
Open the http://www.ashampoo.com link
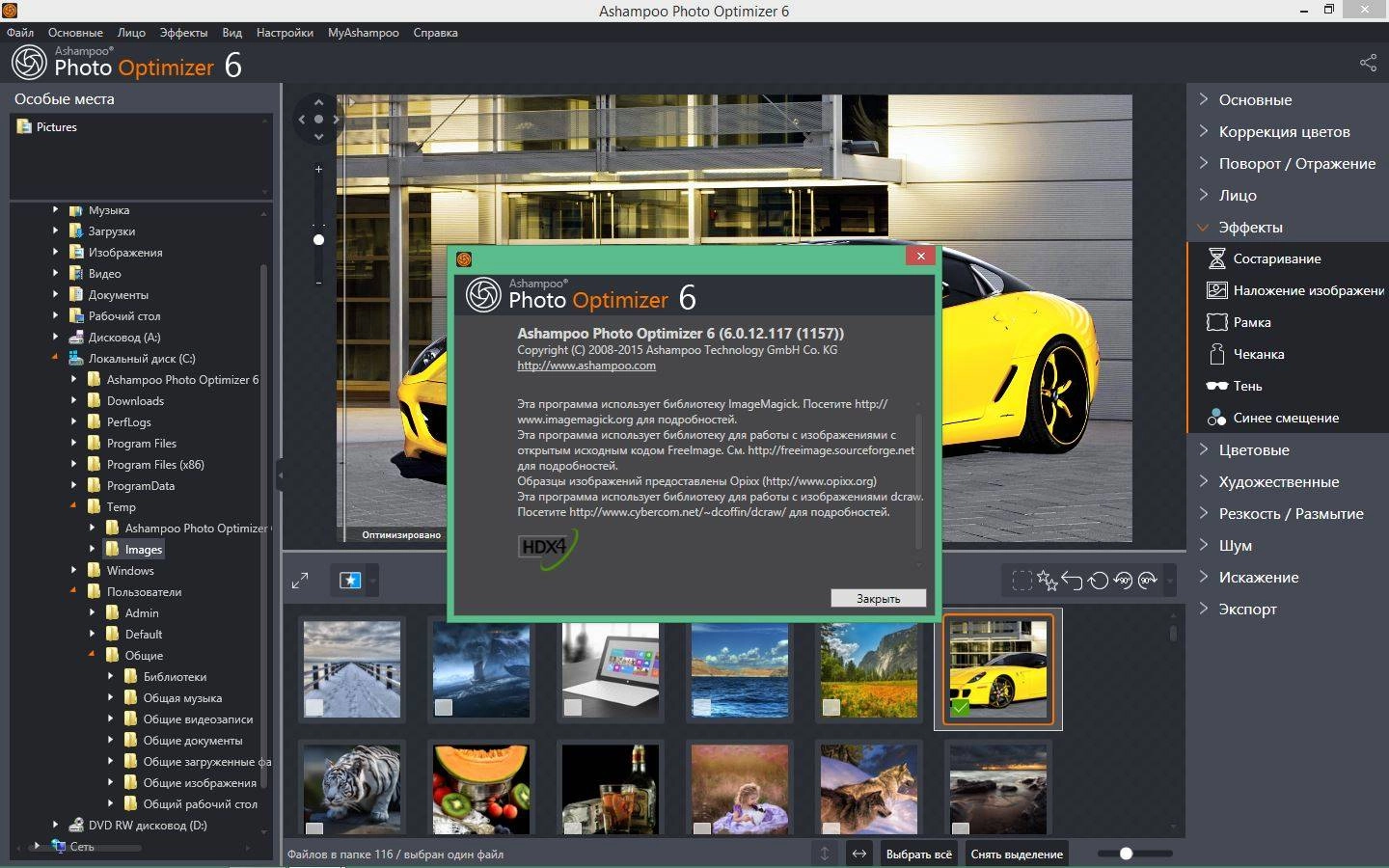pos(586,366)
